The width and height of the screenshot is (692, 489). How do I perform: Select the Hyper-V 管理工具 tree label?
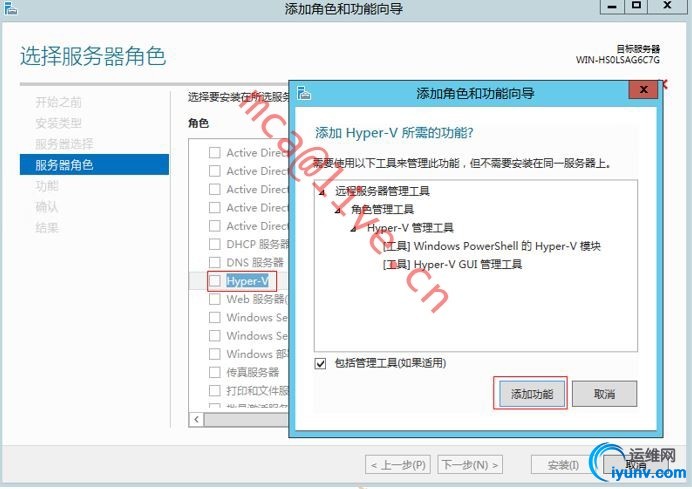pos(410,228)
